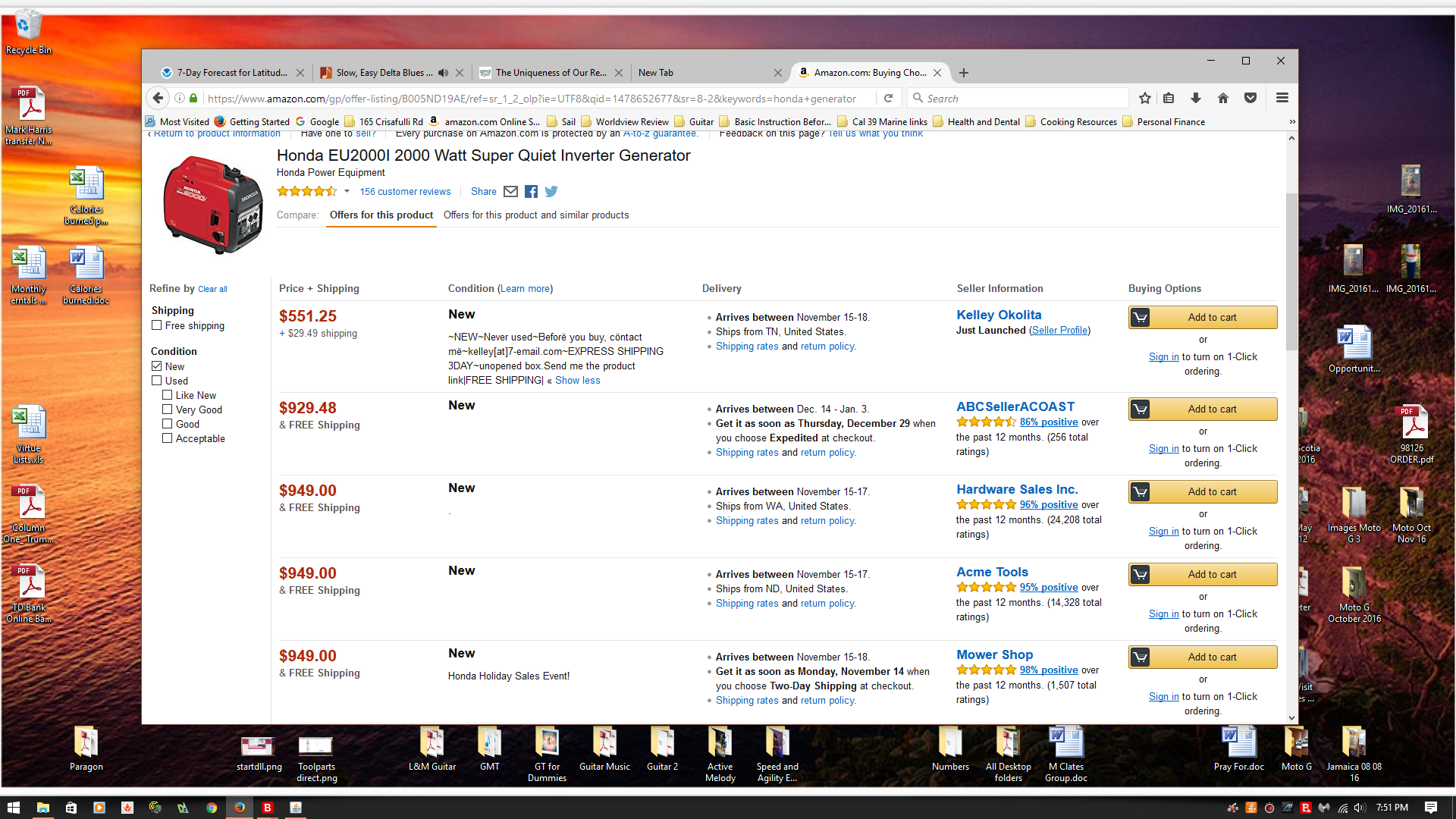This screenshot has height=819, width=1456.
Task: Uncheck the New condition checkbox
Action: pyautogui.click(x=157, y=366)
